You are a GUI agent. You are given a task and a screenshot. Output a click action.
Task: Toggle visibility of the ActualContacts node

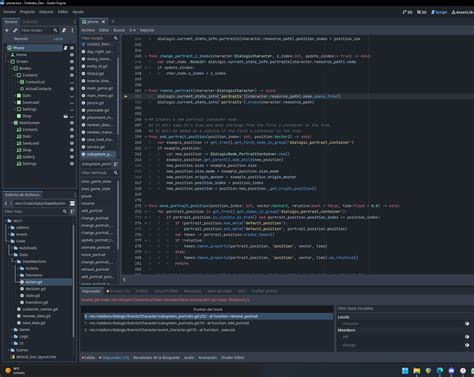coord(72,89)
